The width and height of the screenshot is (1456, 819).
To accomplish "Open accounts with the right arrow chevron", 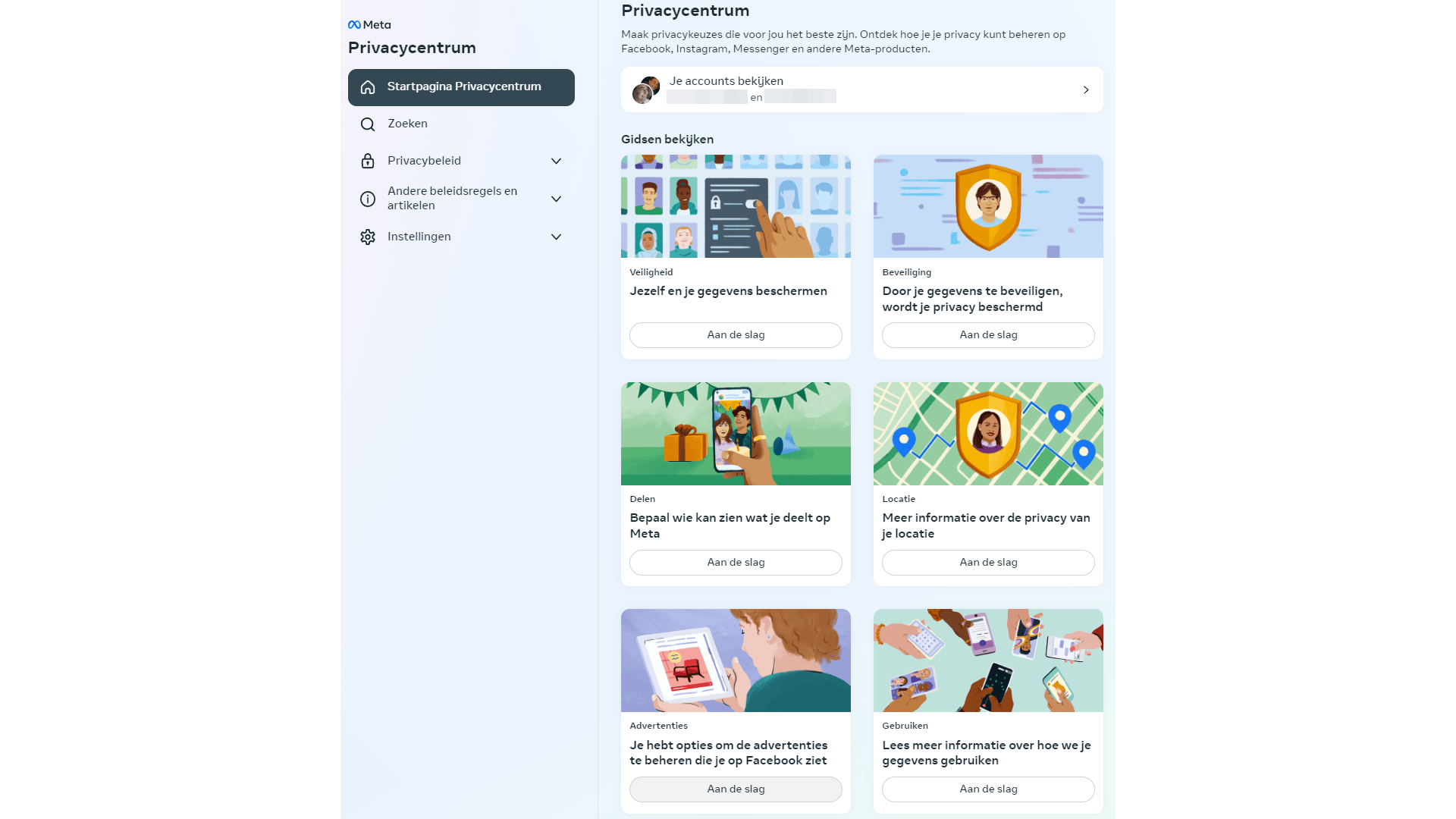I will [x=1086, y=89].
